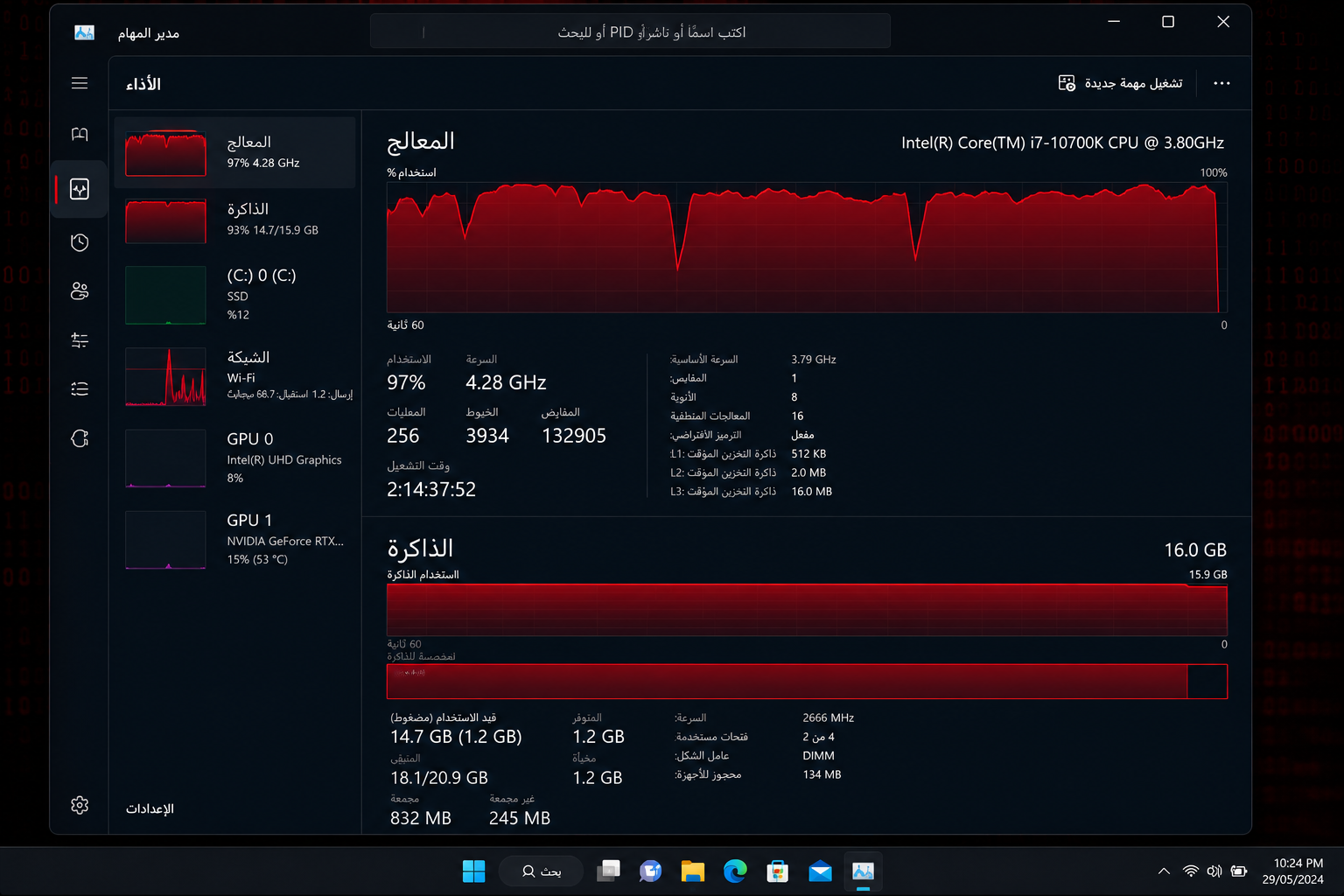Open the App history page icon
This screenshot has height=896, width=1344.
80,242
